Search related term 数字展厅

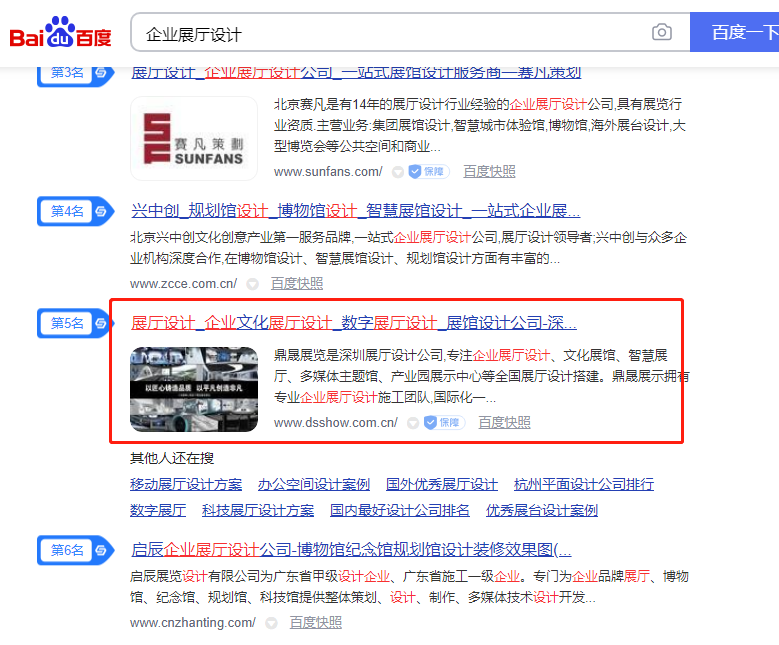[158, 510]
